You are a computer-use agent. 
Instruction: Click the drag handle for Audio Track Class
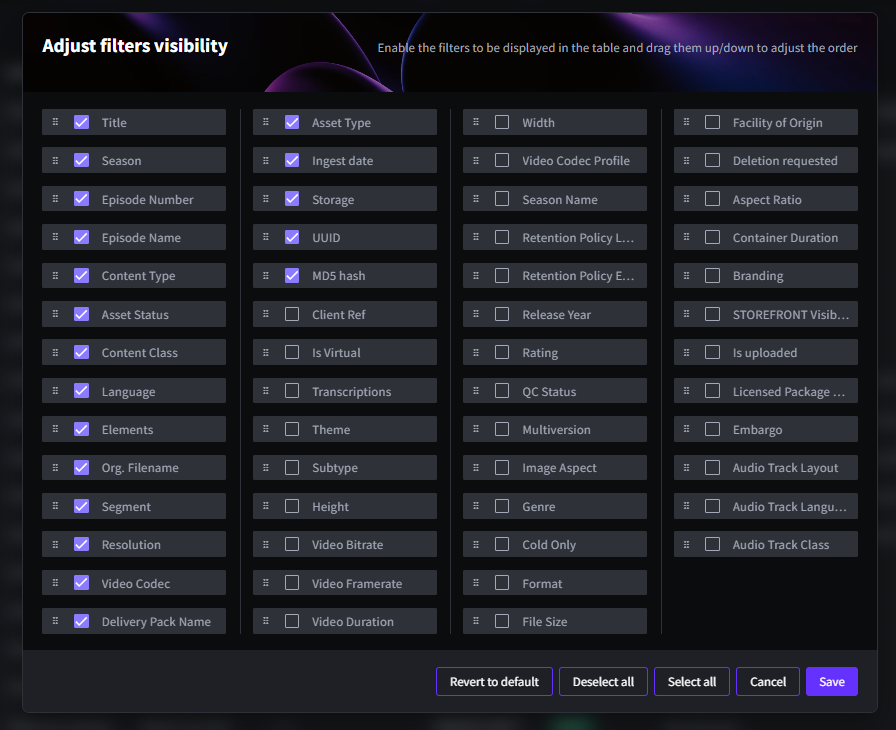point(686,544)
